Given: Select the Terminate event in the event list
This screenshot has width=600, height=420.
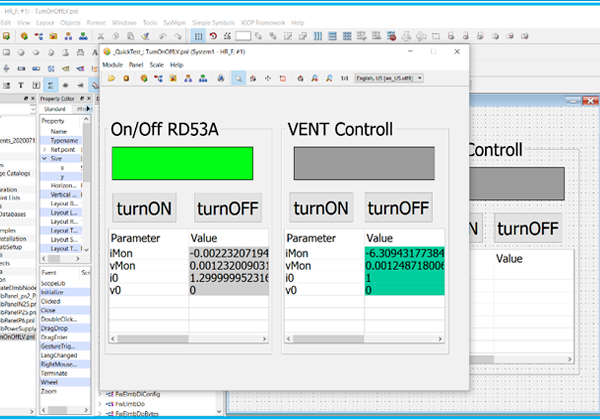Looking at the screenshot, I should tap(65, 373).
